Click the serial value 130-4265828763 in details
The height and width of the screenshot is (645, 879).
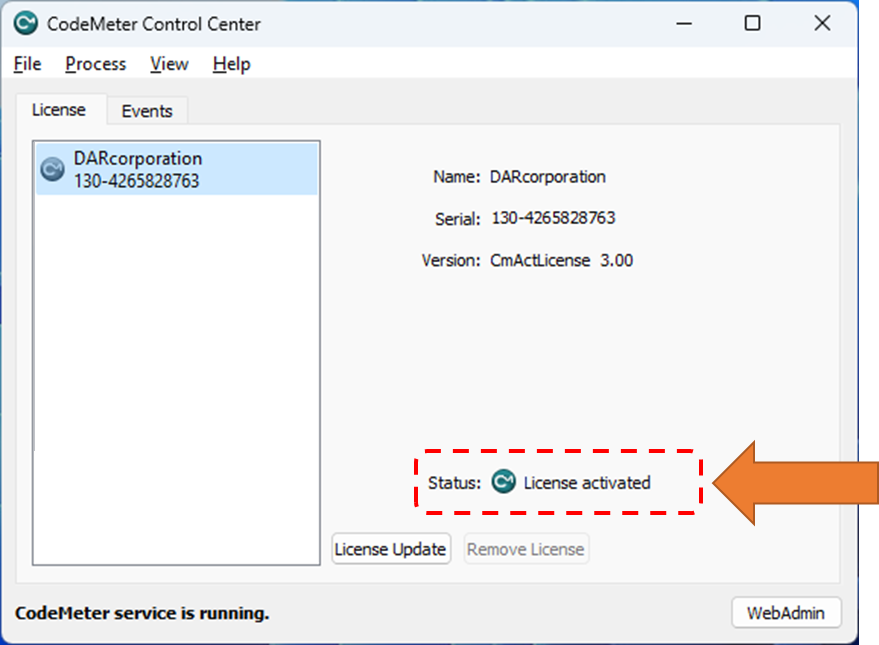553,218
